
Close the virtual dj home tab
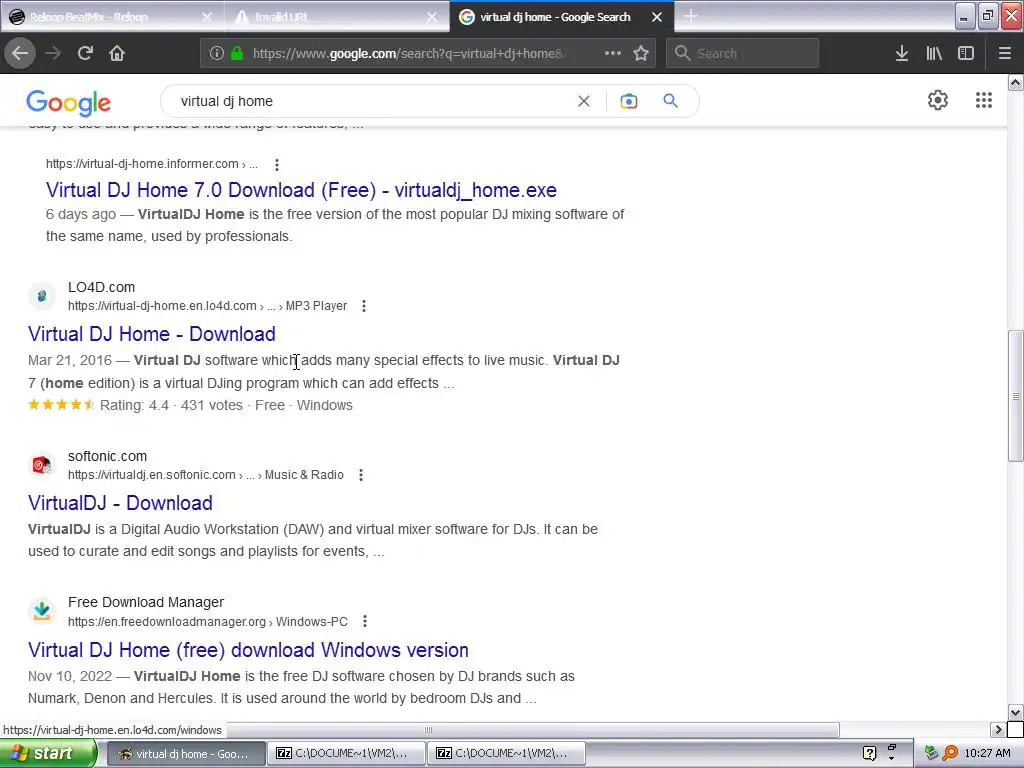tap(657, 17)
